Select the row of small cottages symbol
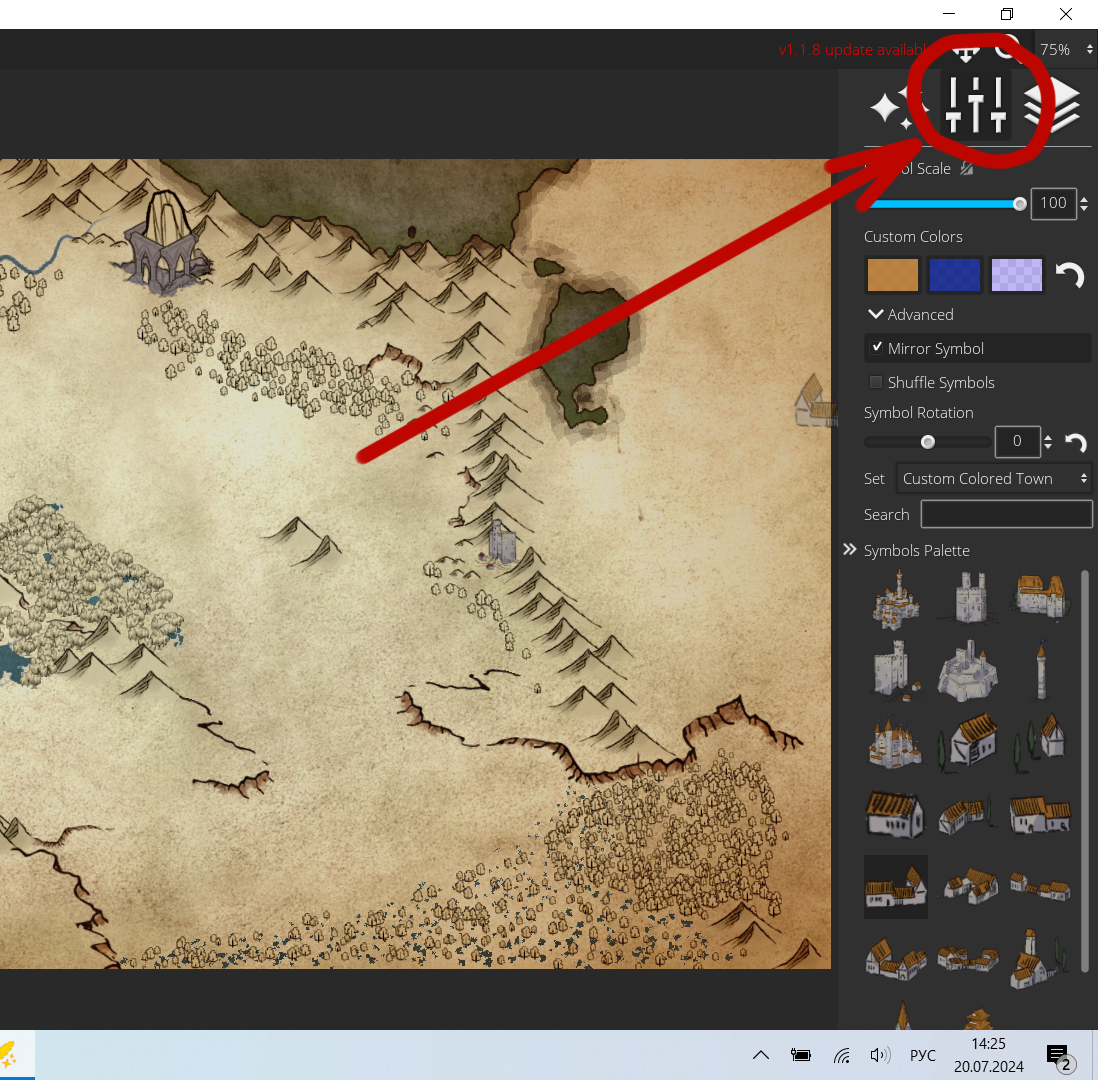 coord(1041,887)
